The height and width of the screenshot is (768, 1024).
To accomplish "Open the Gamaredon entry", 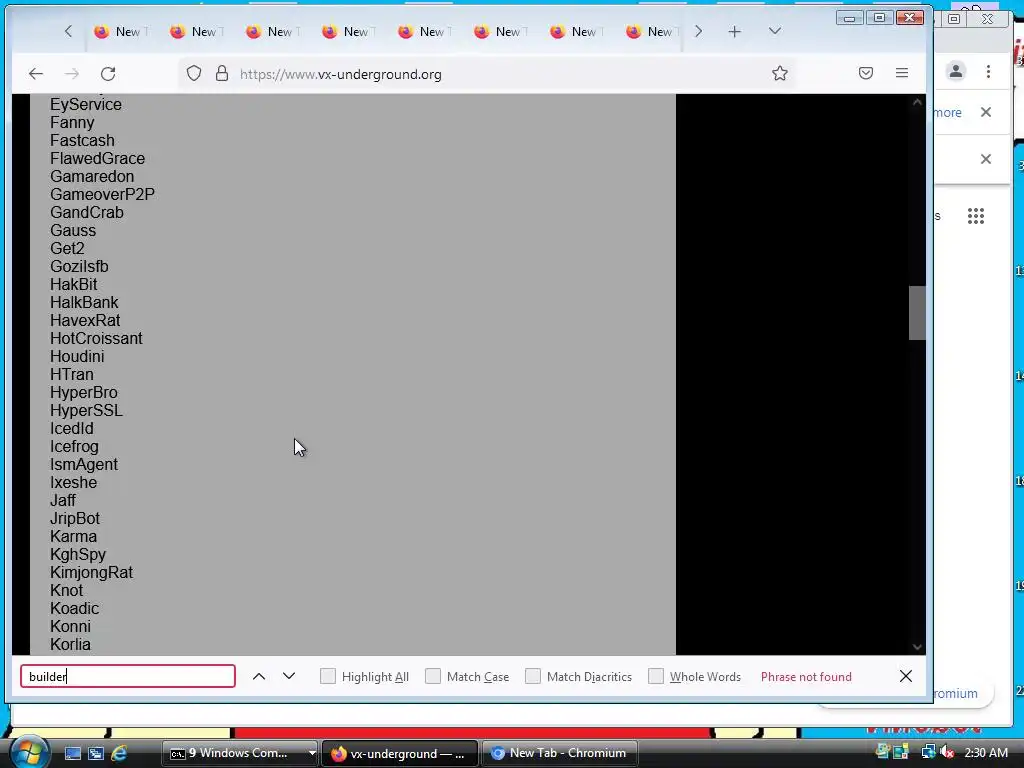I will tap(92, 176).
